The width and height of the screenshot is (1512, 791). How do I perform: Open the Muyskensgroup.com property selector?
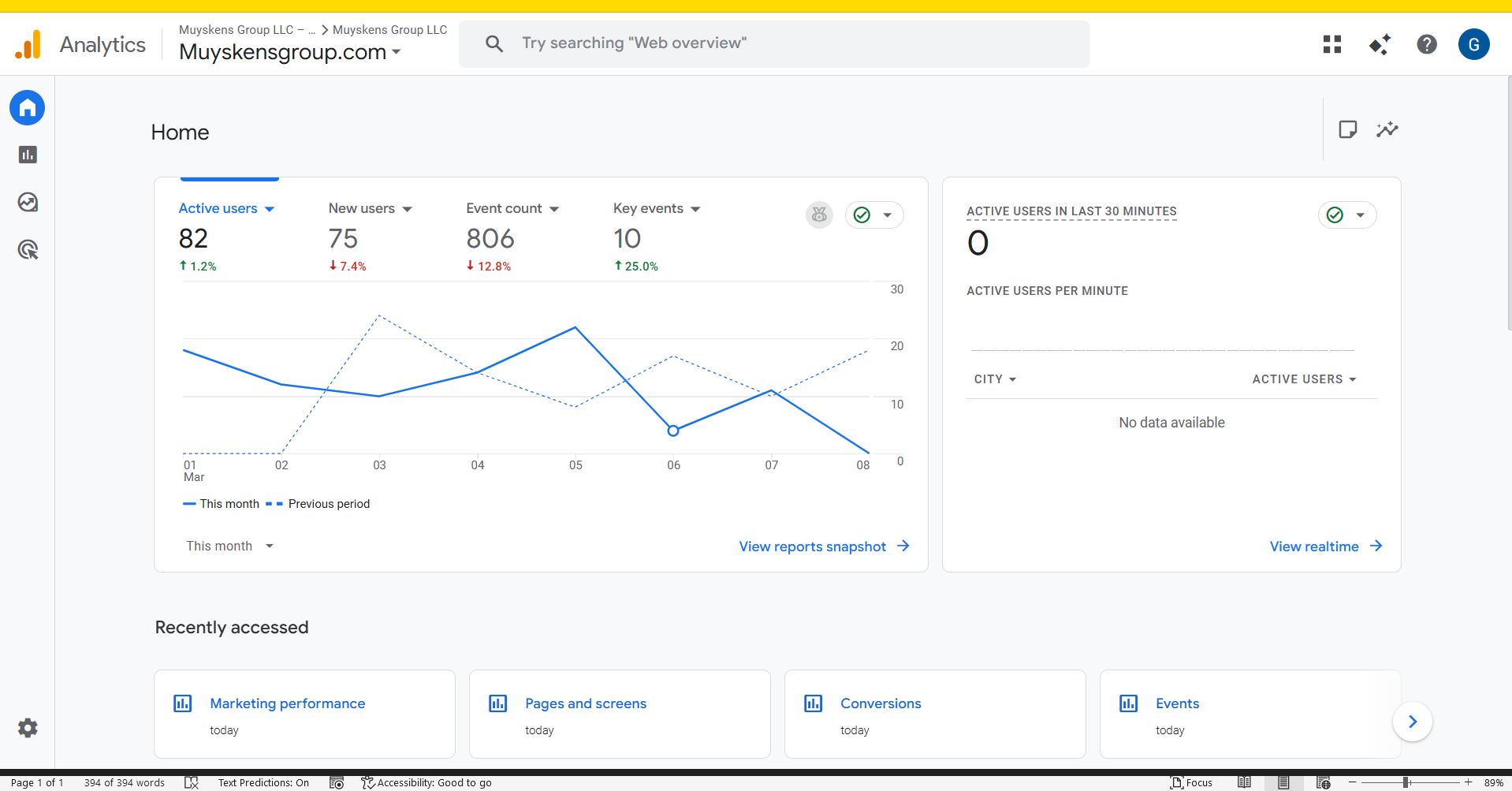pyautogui.click(x=290, y=52)
